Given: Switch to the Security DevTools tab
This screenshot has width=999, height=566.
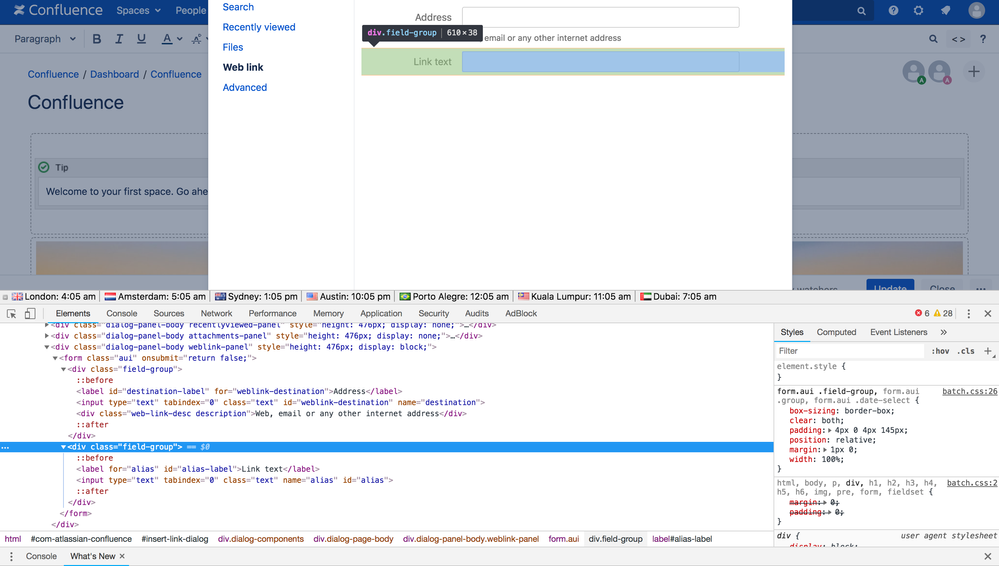Looking at the screenshot, I should pyautogui.click(x=434, y=314).
